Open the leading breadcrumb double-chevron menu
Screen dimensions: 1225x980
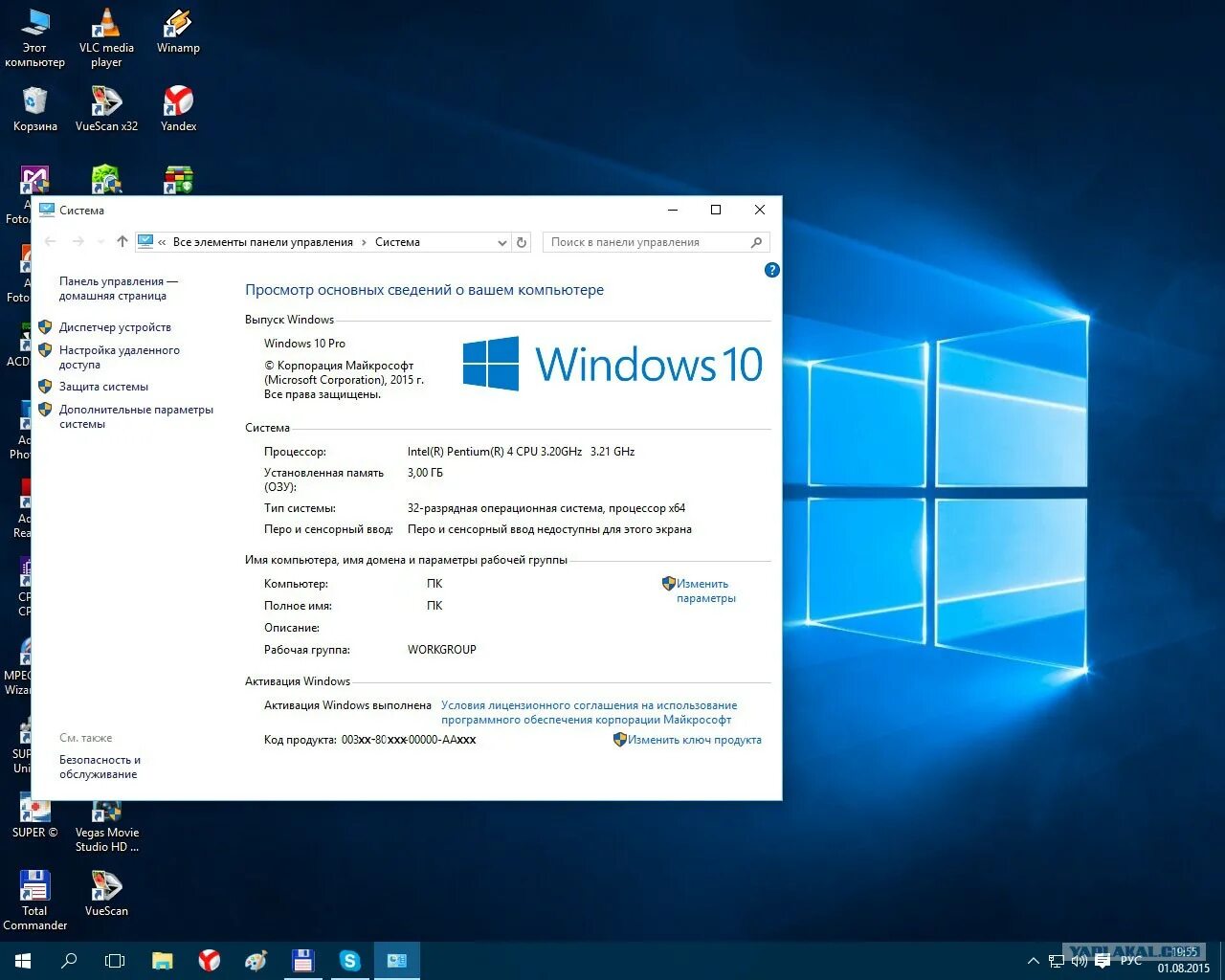click(x=162, y=242)
